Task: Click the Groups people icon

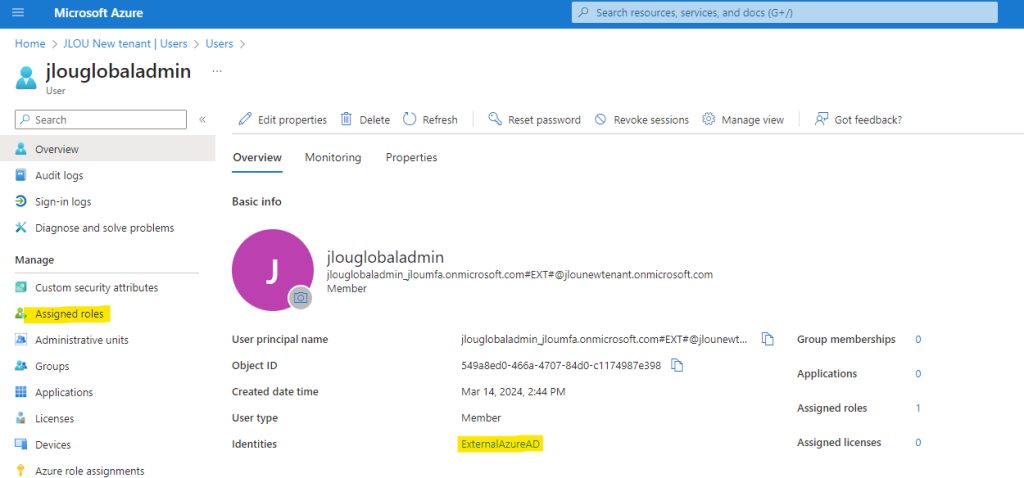Action: (21, 366)
